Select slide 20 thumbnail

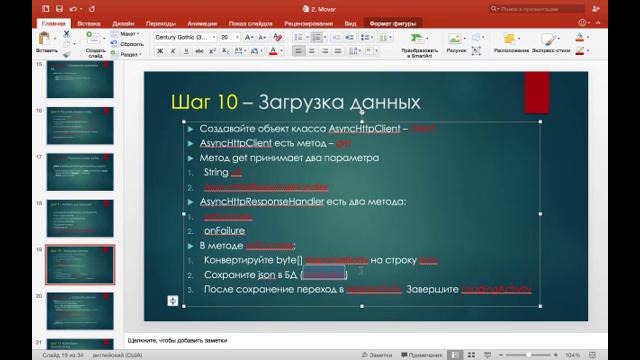click(x=80, y=311)
